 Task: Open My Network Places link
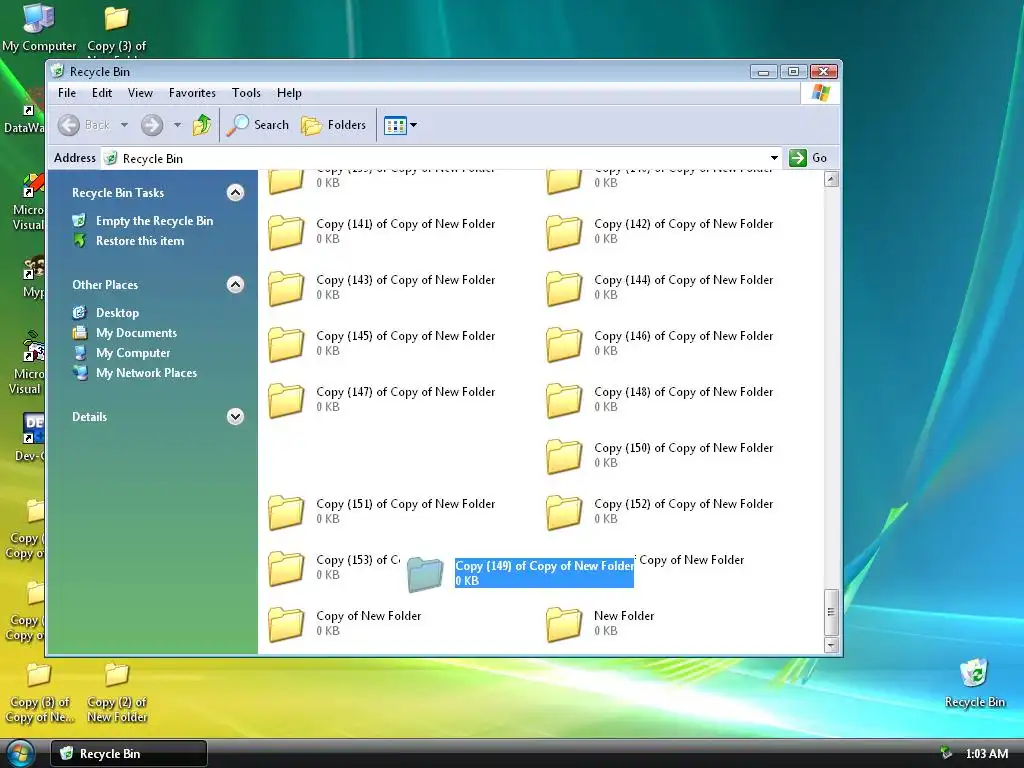click(146, 373)
